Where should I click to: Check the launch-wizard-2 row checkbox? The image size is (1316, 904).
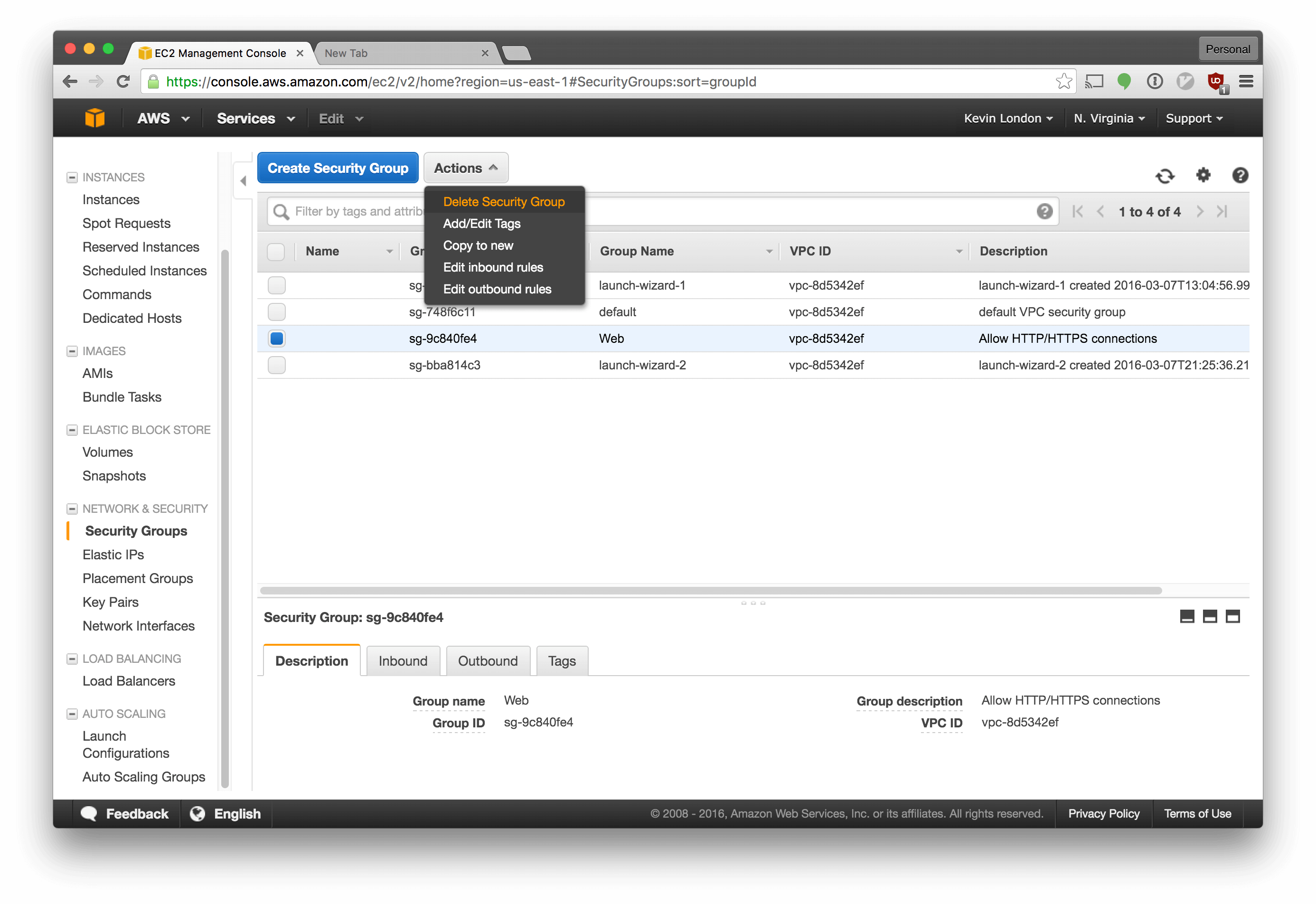[x=276, y=365]
